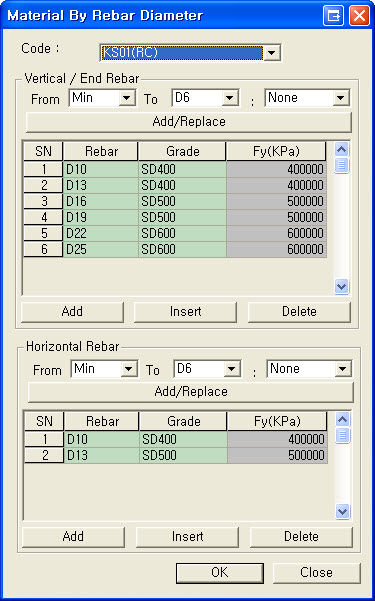Select row 2 header in Vertical / End Rebar table
The width and height of the screenshot is (375, 601).
[43, 185]
